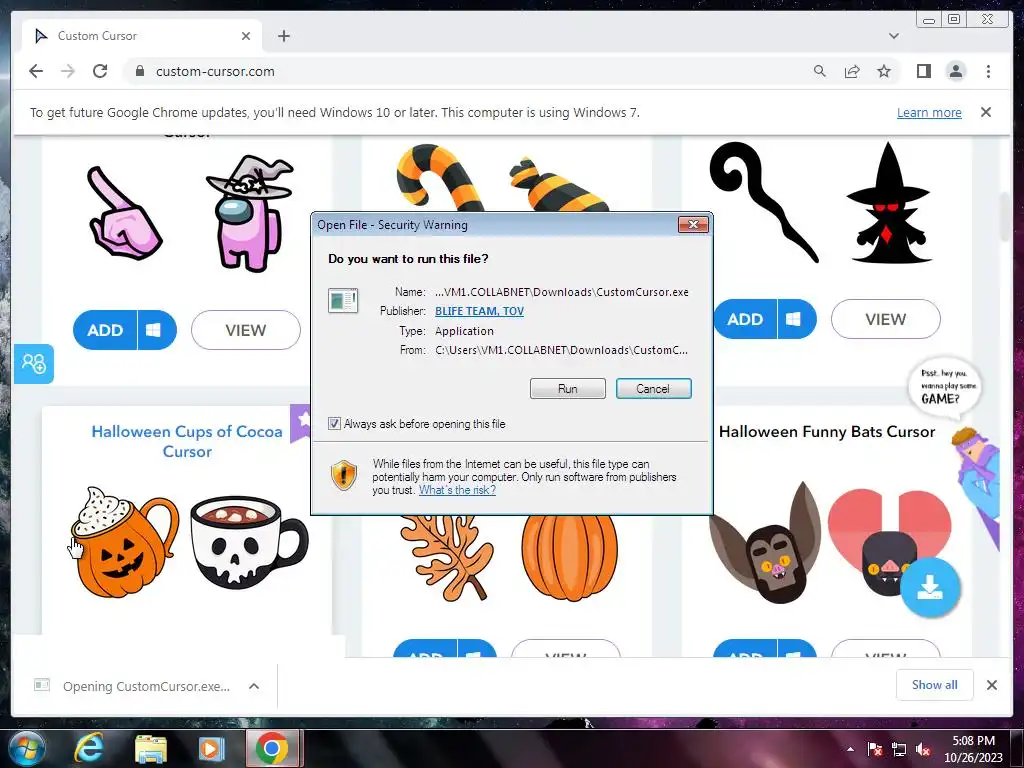Open the blue people-plus side widget
The height and width of the screenshot is (768, 1024).
tap(33, 363)
